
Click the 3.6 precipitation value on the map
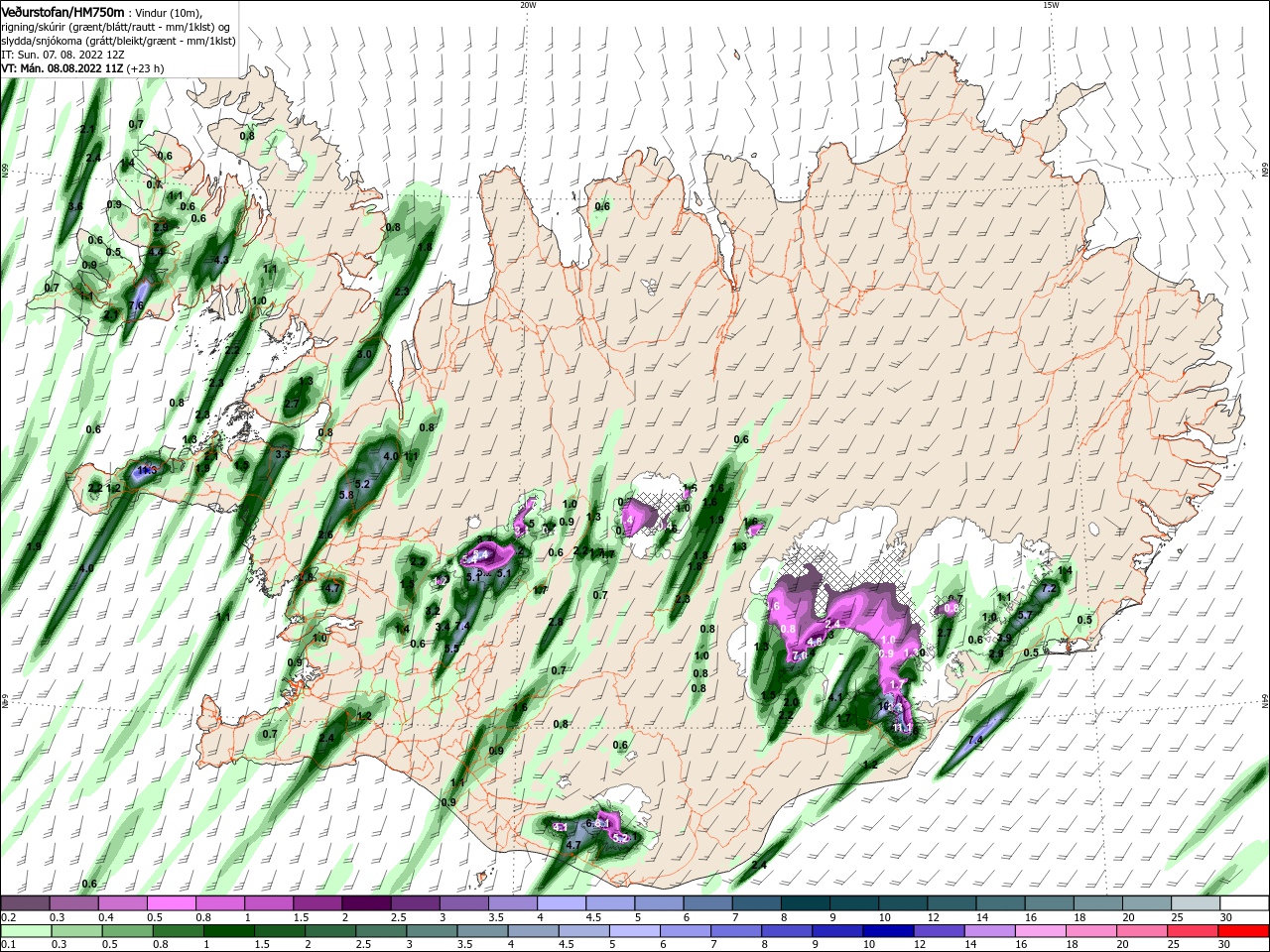[x=75, y=206]
